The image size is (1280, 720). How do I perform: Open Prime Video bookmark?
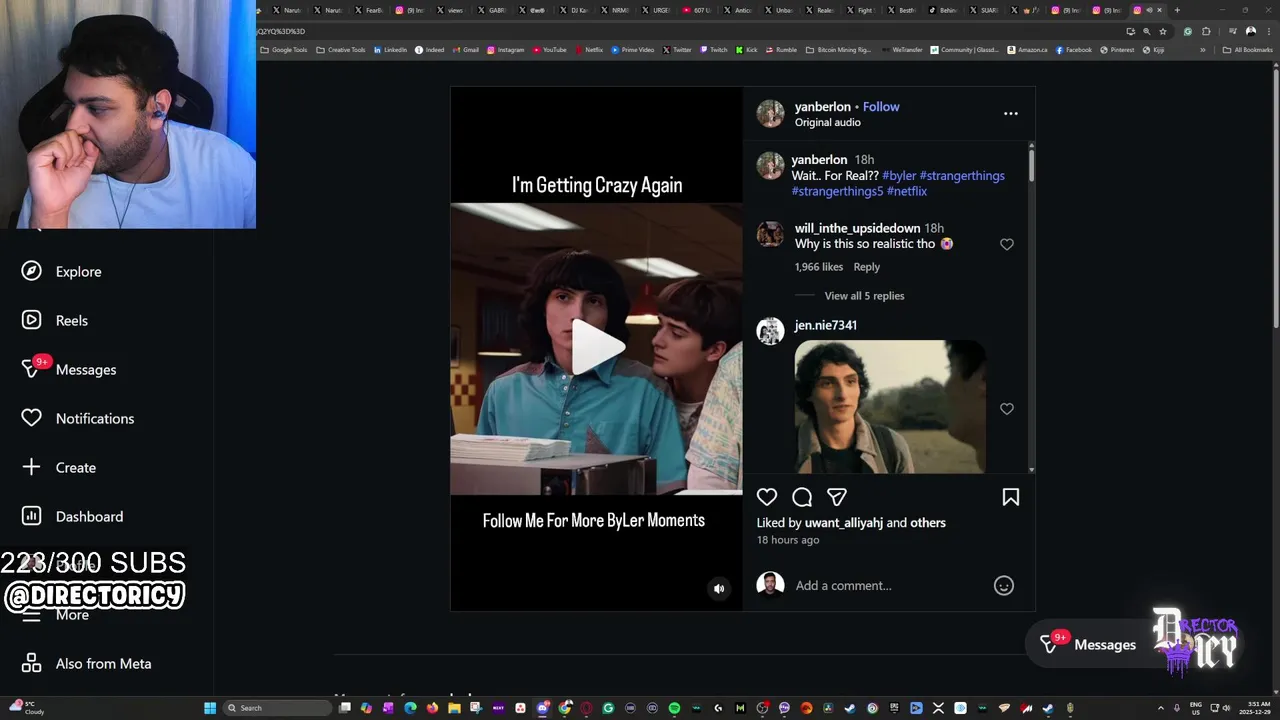click(633, 50)
